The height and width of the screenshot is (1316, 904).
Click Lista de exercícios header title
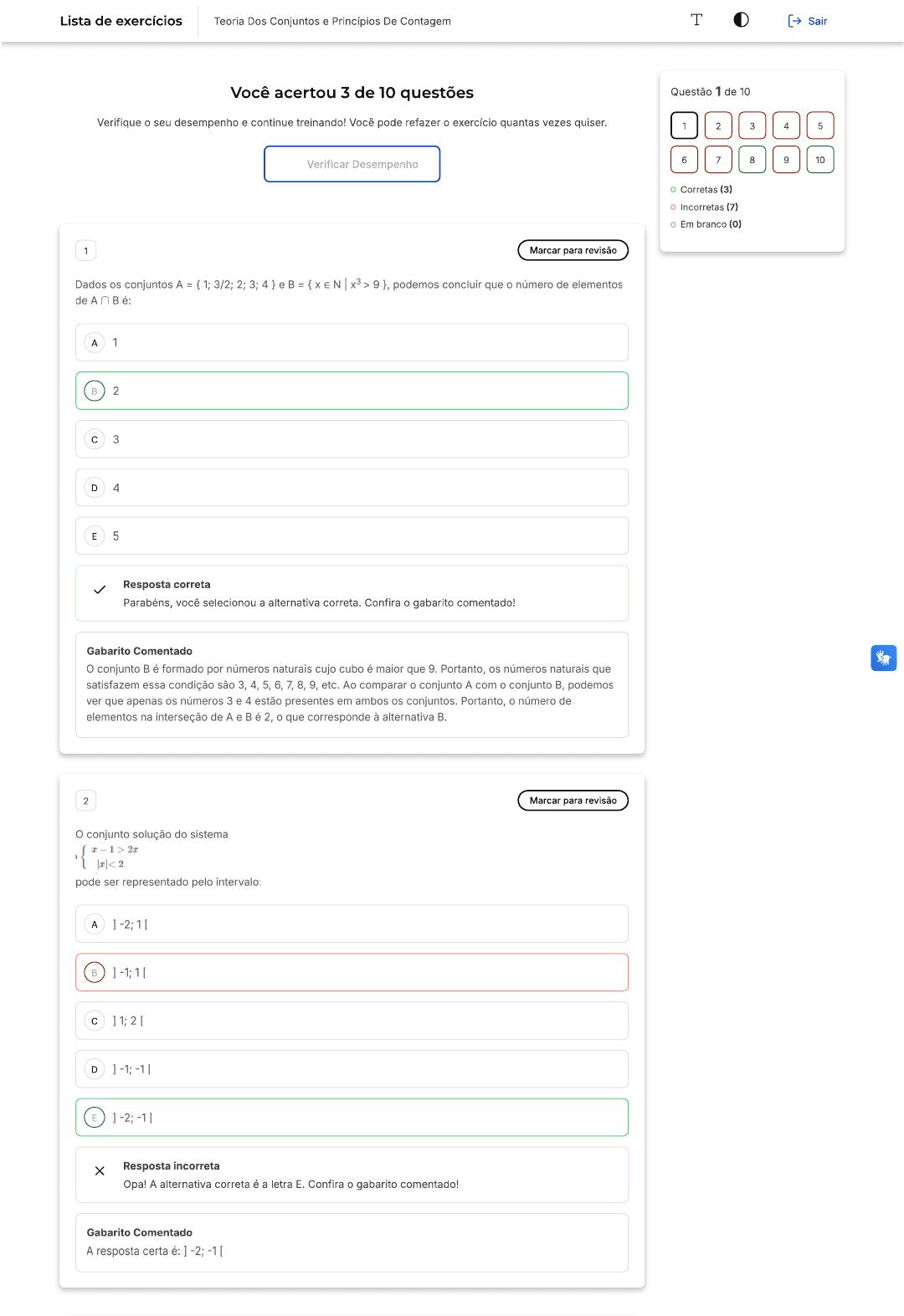pos(121,21)
